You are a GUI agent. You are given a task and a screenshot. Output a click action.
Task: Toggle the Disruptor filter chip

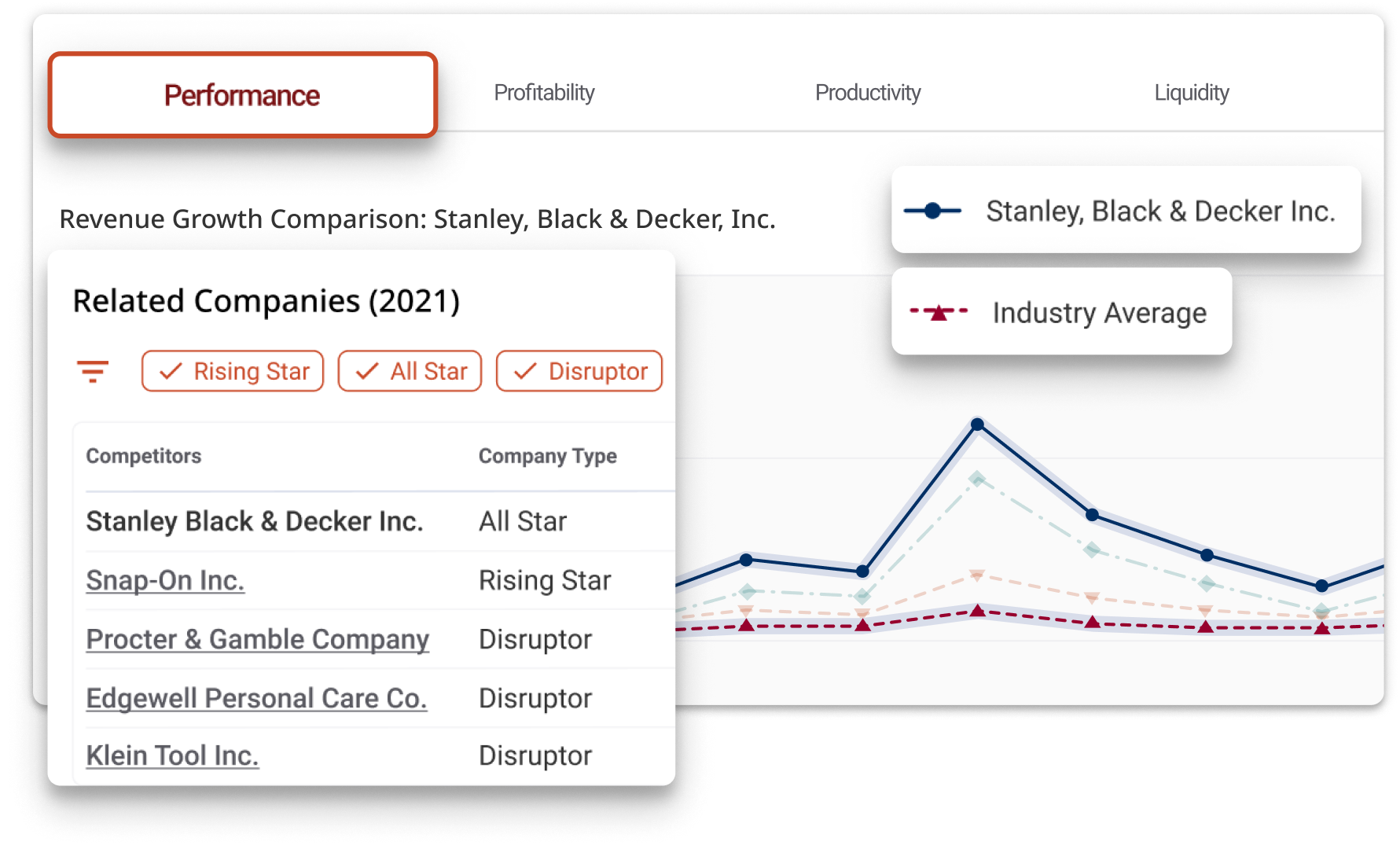point(579,371)
